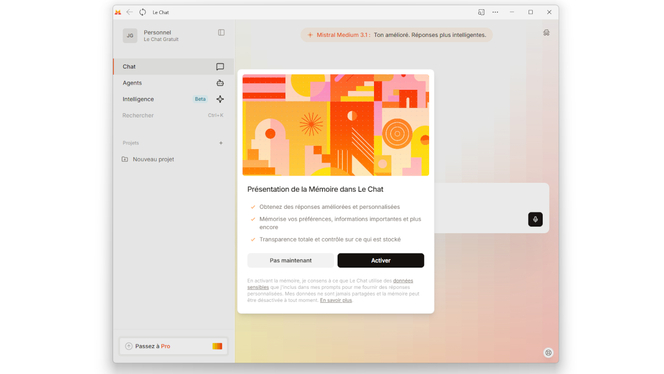This screenshot has width=664, height=374.
Task: Click the upgrade arrow icon beside Passez à Pro
Action: (x=129, y=346)
